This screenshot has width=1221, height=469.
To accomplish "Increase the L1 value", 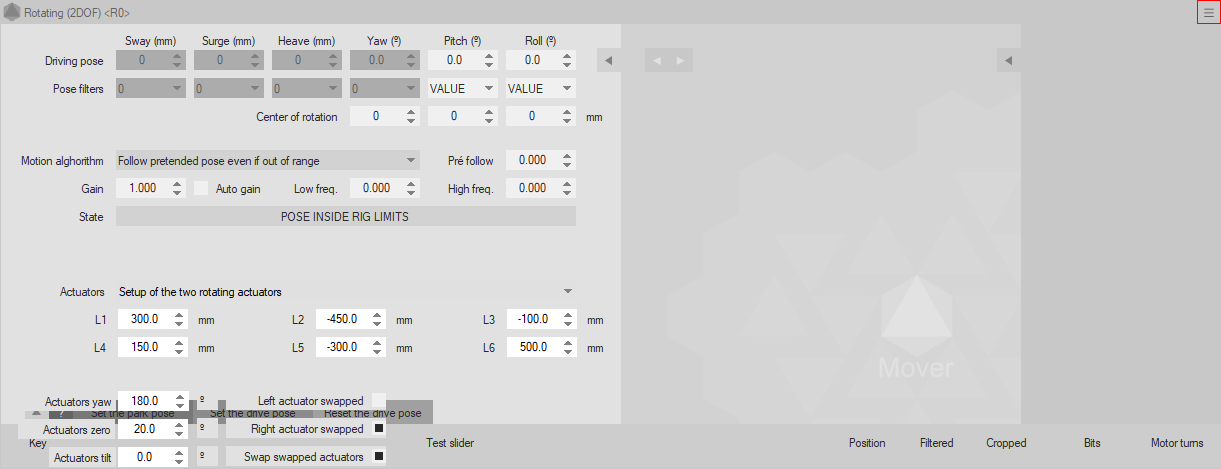I will [x=178, y=316].
